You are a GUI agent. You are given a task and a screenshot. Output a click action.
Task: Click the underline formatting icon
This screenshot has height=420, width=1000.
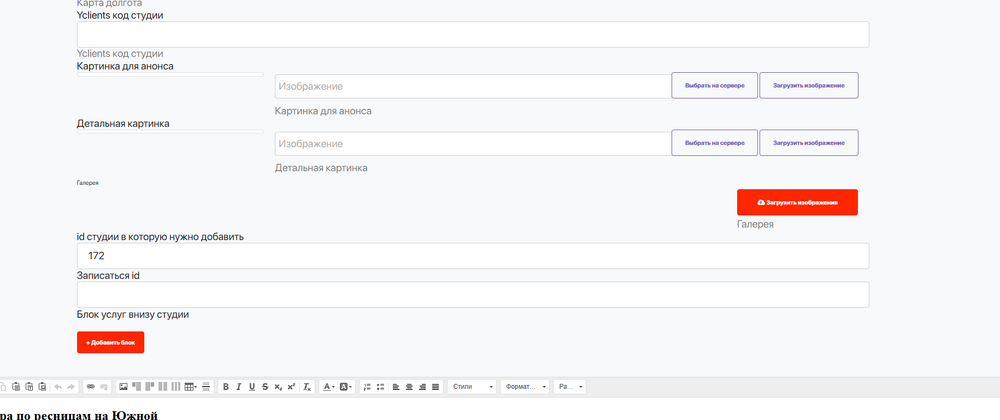[x=252, y=386]
